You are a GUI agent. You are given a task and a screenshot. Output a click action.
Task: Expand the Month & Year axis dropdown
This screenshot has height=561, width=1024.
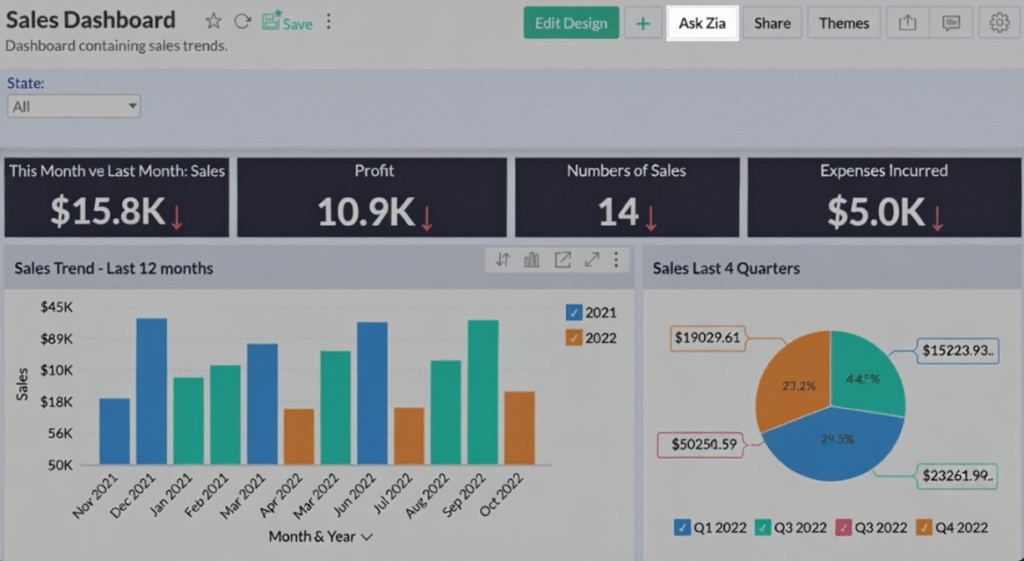pyautogui.click(x=367, y=537)
